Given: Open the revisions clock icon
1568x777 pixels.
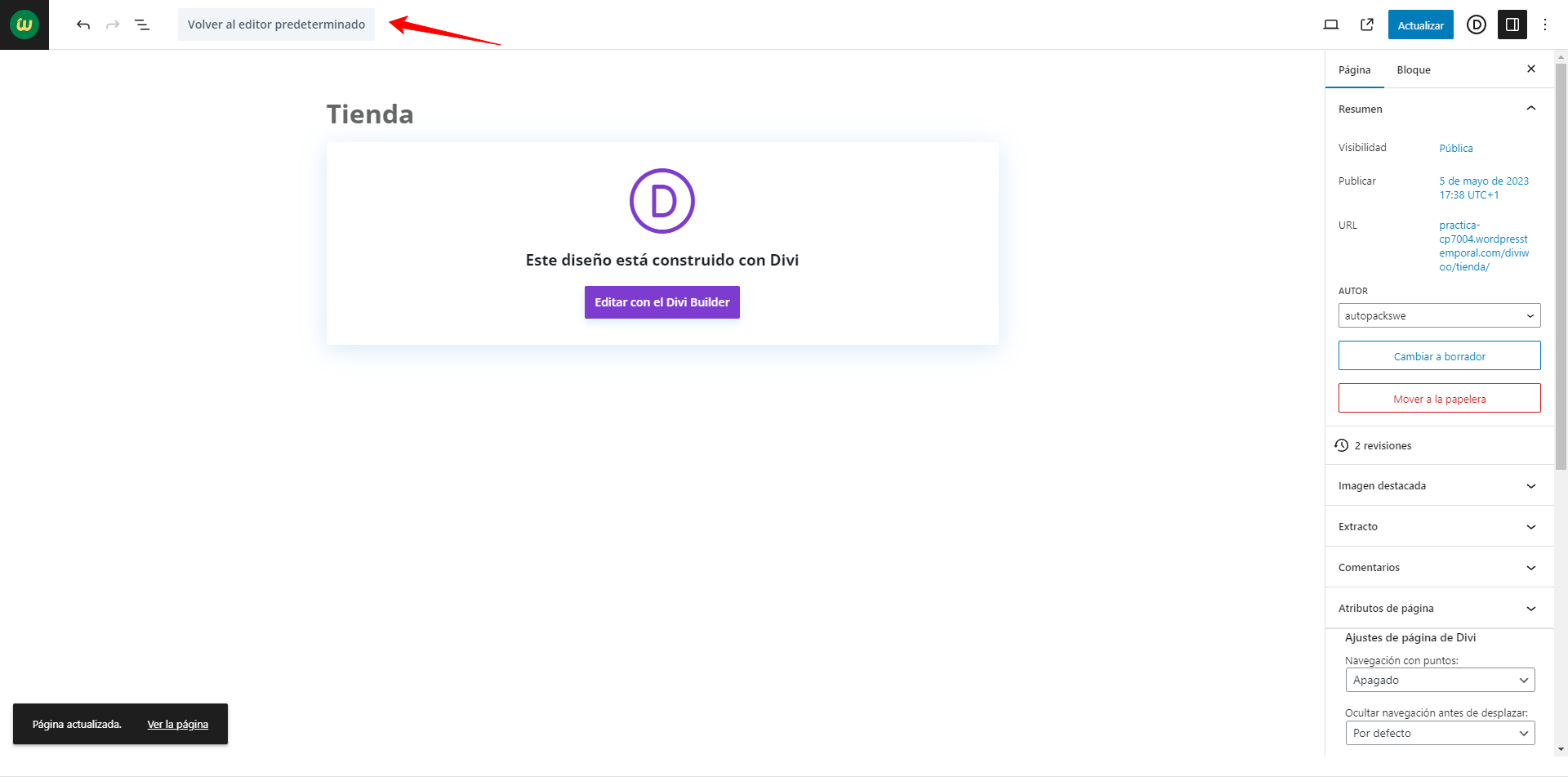Looking at the screenshot, I should 1342,445.
